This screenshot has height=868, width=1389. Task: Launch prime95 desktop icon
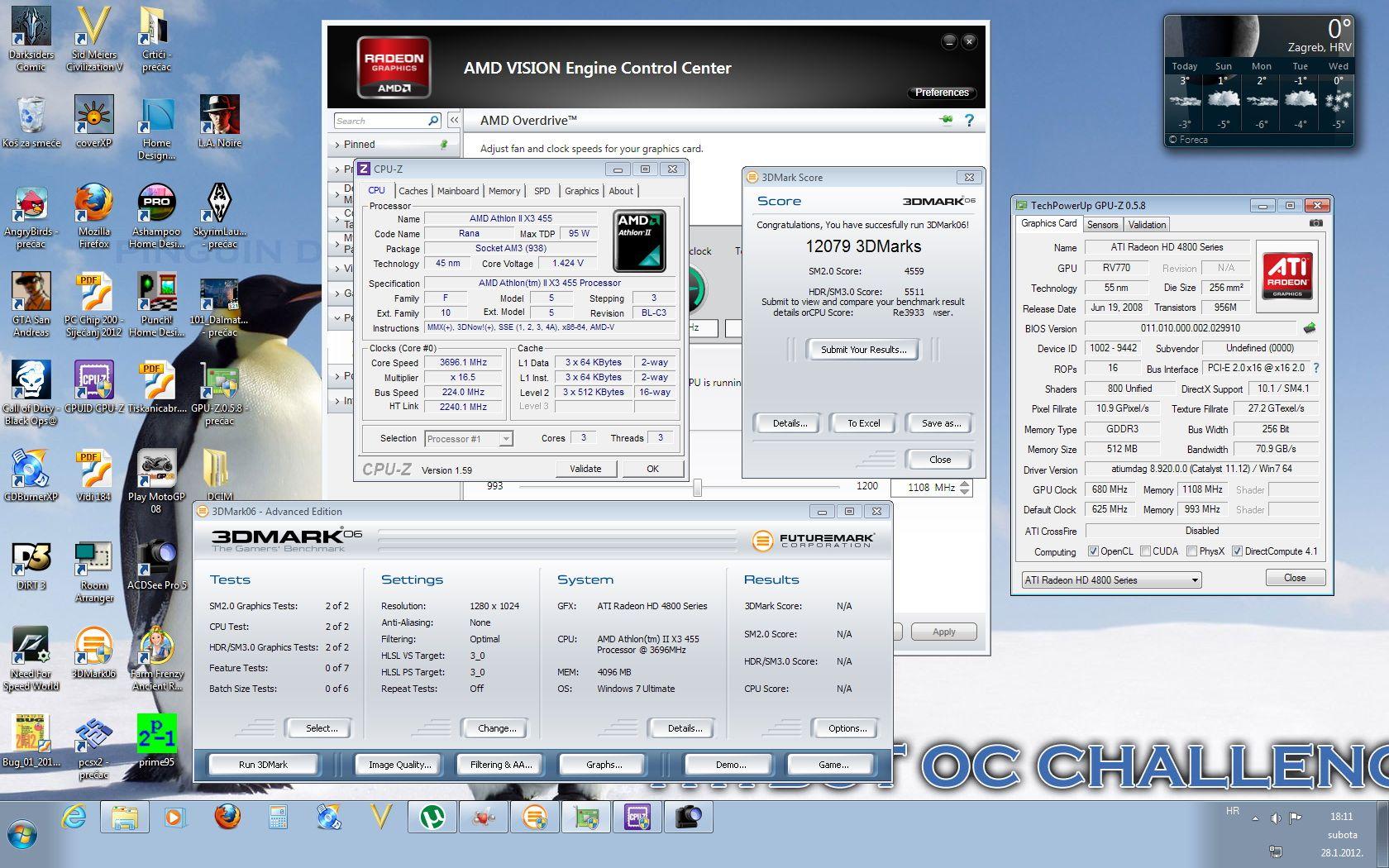pyautogui.click(x=156, y=741)
